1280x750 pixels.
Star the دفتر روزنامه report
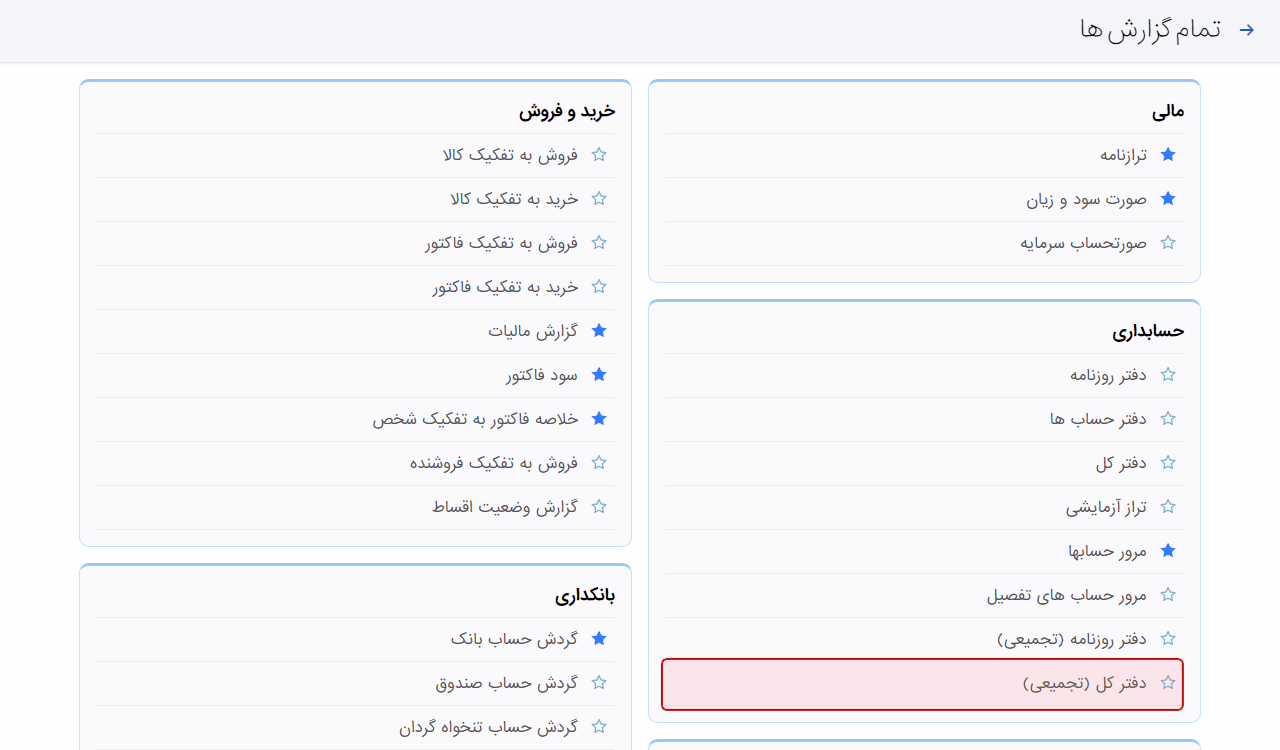pyautogui.click(x=1167, y=375)
